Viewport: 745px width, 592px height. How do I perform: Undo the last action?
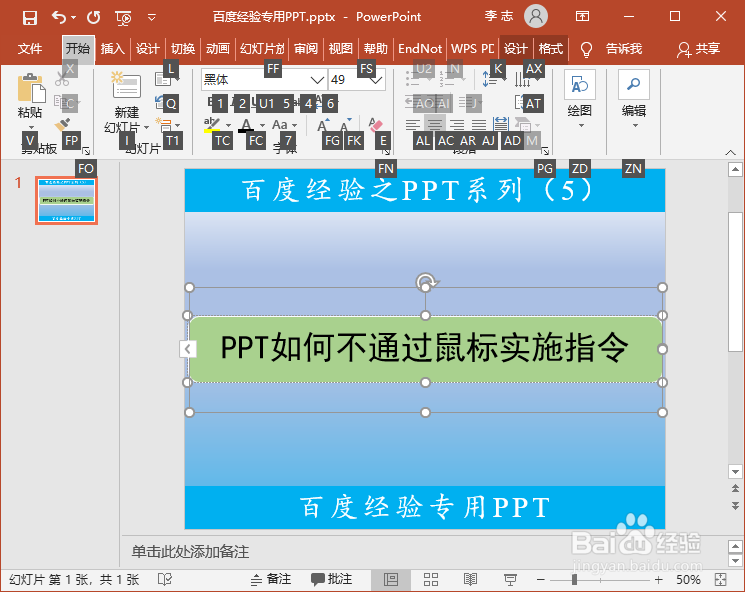click(x=59, y=18)
